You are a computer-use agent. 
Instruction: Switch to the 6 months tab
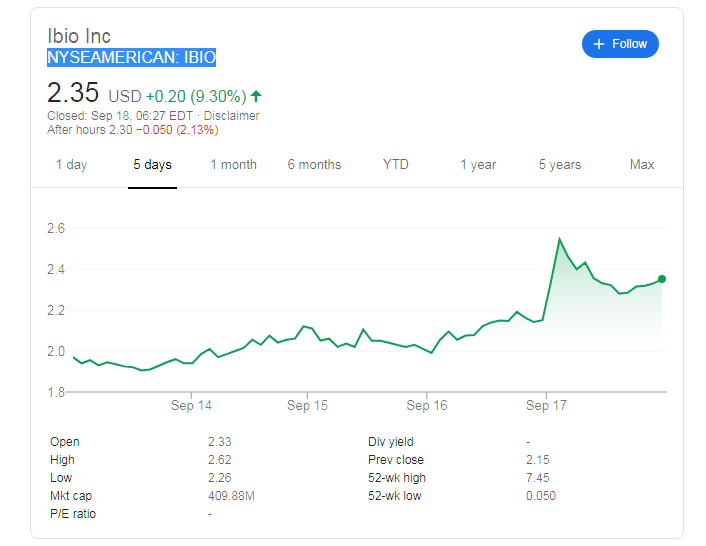[x=314, y=165]
